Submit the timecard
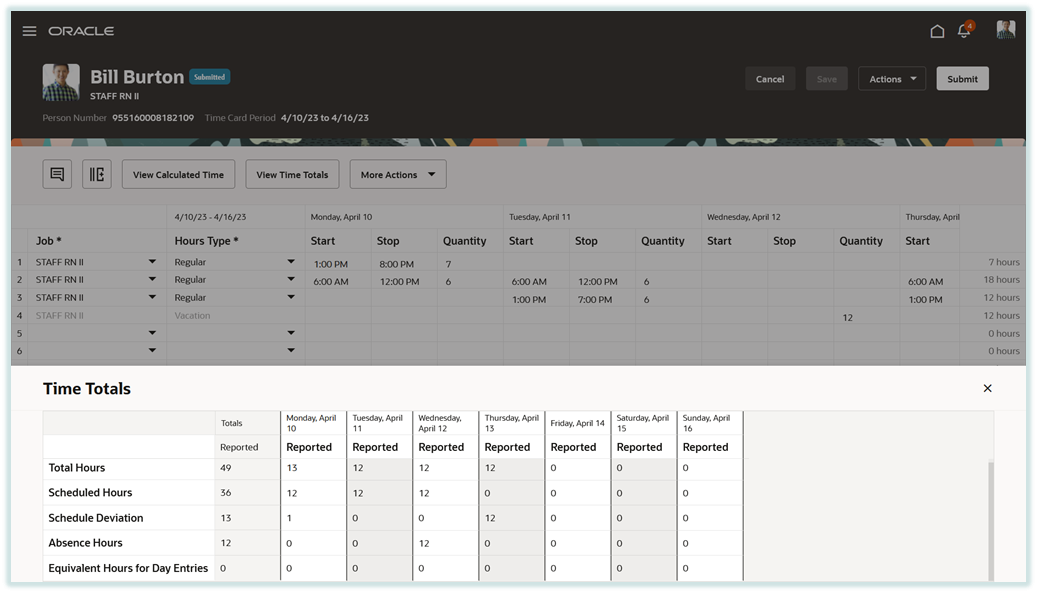The width and height of the screenshot is (1037, 593). pyautogui.click(x=961, y=78)
